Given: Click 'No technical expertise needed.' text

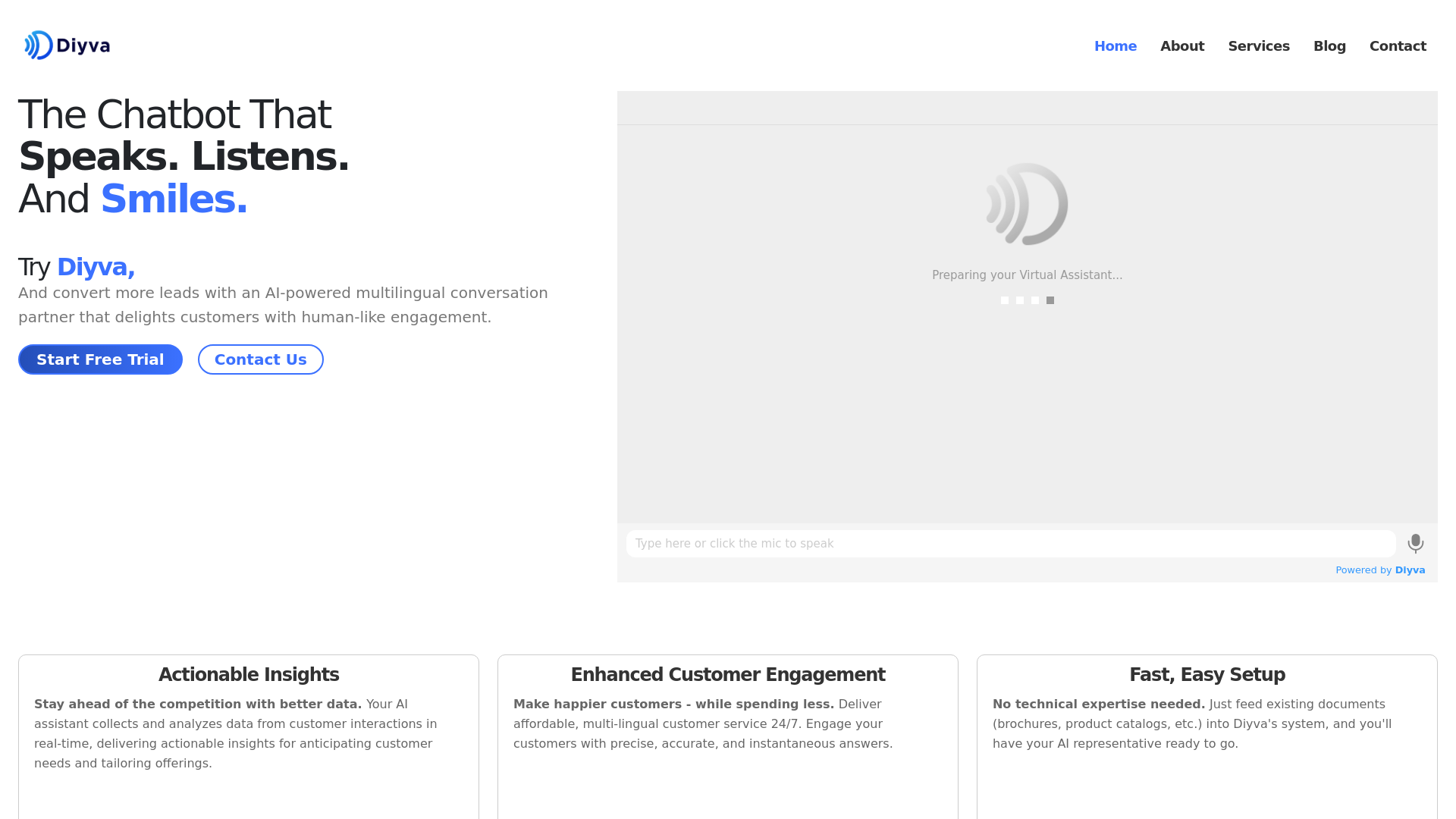Looking at the screenshot, I should point(1098,704).
